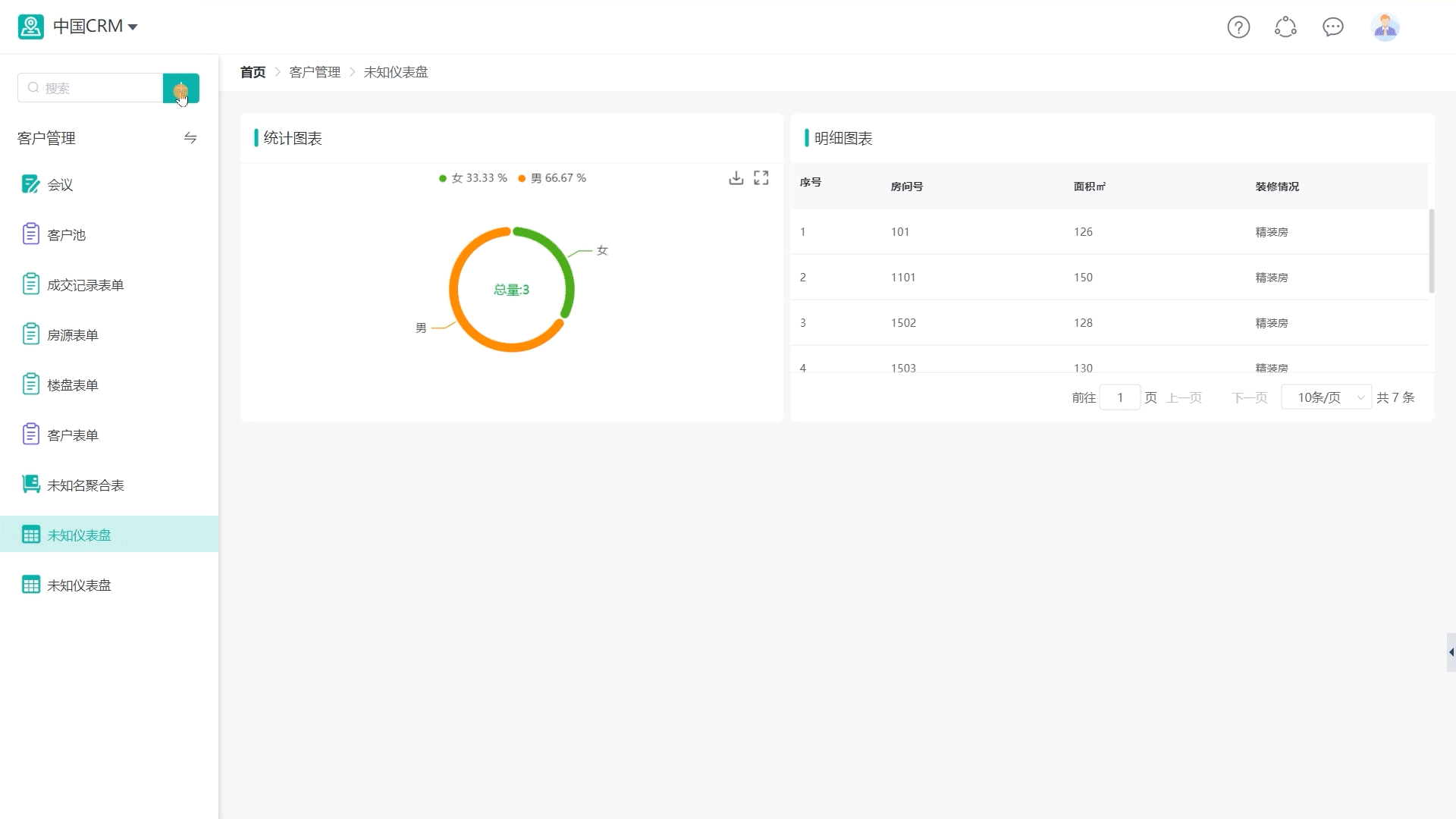Click the 会议 pencil icon
This screenshot has height=819, width=1456.
[30, 184]
